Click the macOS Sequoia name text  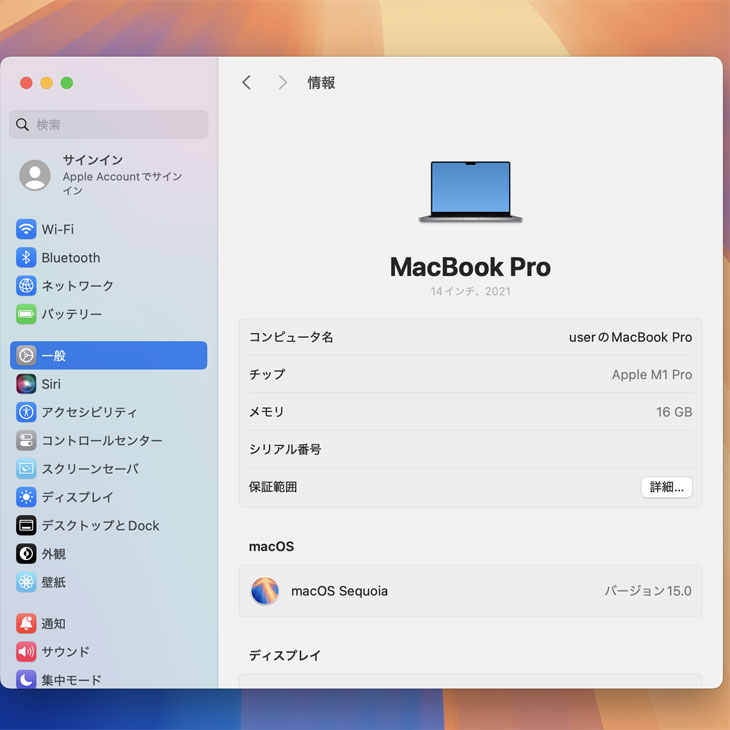(339, 591)
